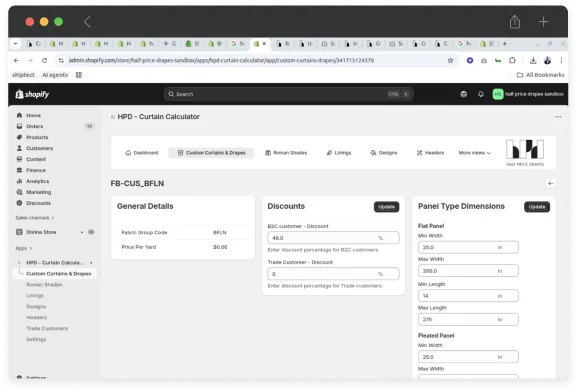Open HPD - Curtain Calculator app in the sidebar
Image resolution: width=579 pixels, height=392 pixels.
55,262
